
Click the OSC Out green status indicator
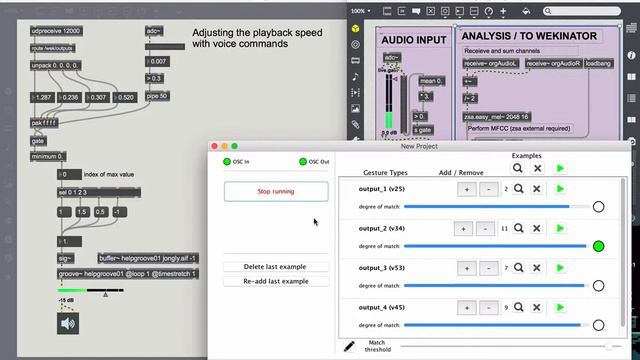coord(303,162)
